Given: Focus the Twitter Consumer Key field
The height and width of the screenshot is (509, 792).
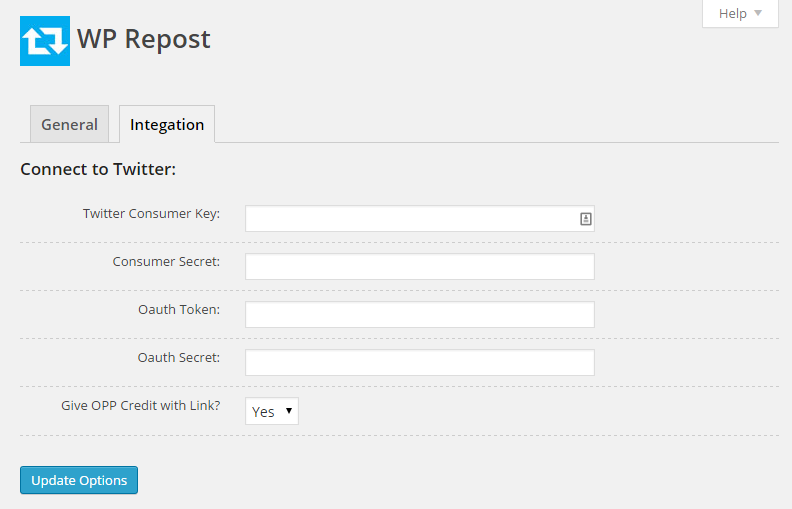Looking at the screenshot, I should point(420,219).
